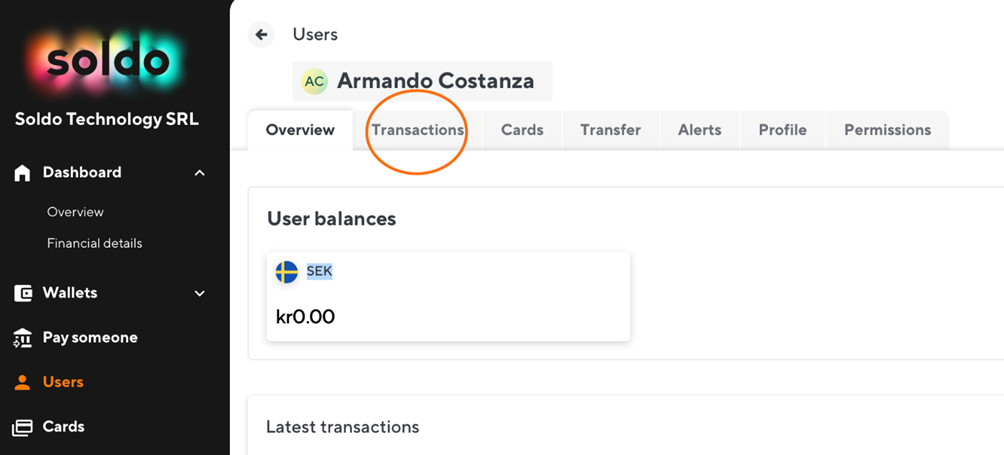Click the back arrow next to Users
Viewport: 1004px width, 455px height.
pos(261,35)
